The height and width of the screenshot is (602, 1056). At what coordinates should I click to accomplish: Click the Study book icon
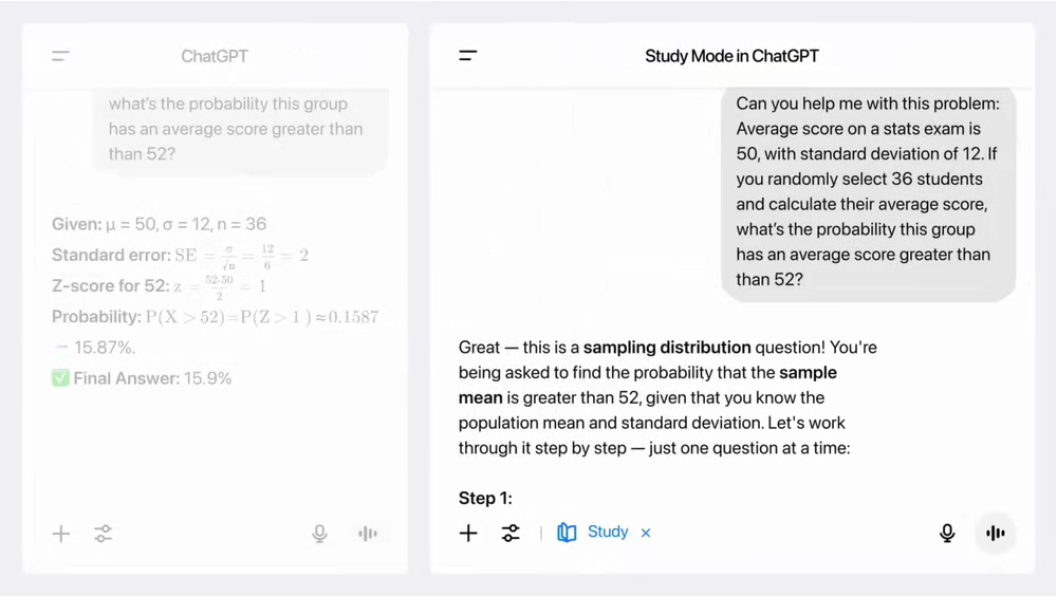pyautogui.click(x=566, y=533)
